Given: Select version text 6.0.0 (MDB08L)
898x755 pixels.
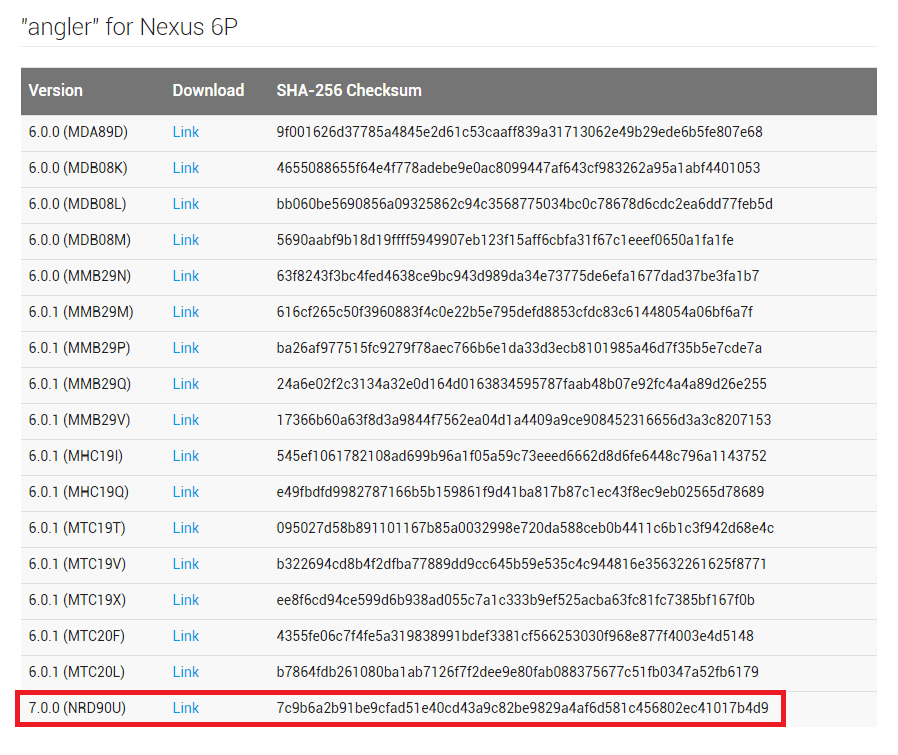Looking at the screenshot, I should pos(77,205).
